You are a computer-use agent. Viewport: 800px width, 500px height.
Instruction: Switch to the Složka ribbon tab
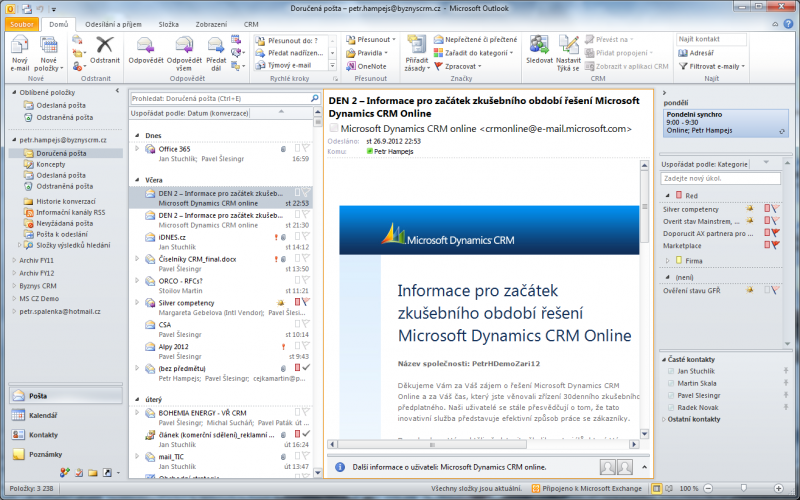(x=168, y=24)
